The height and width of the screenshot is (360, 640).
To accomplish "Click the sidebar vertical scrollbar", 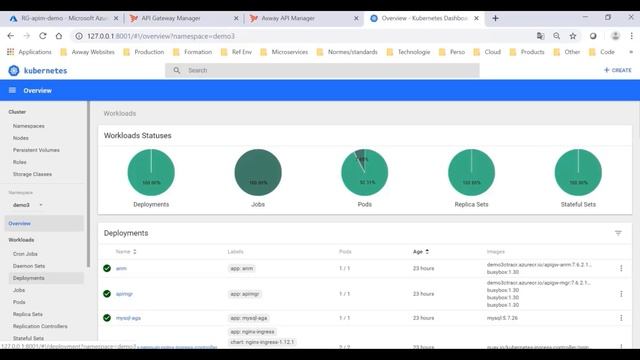I will point(89,184).
